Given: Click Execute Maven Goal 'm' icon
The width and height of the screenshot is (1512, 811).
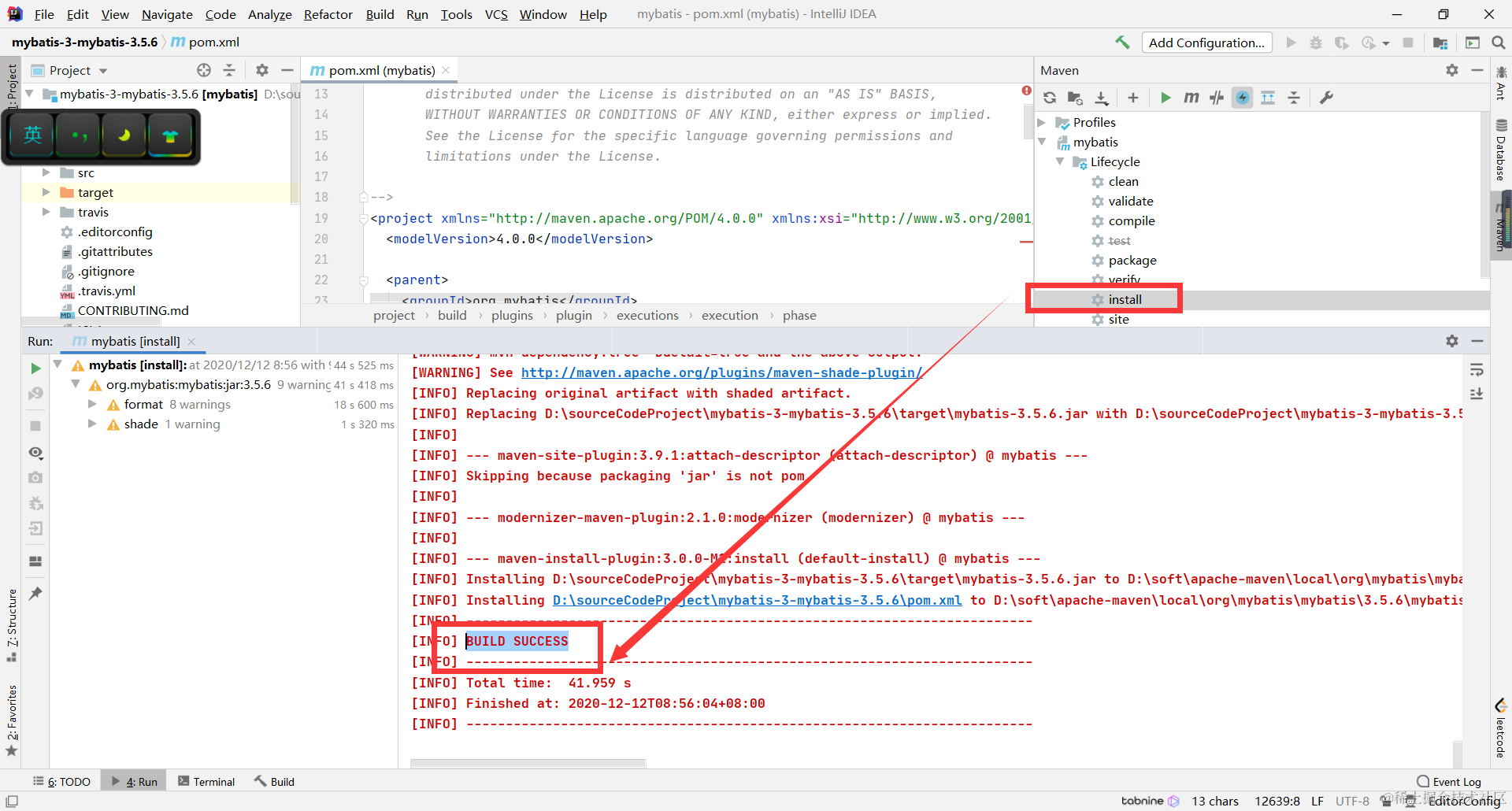Looking at the screenshot, I should [1191, 98].
